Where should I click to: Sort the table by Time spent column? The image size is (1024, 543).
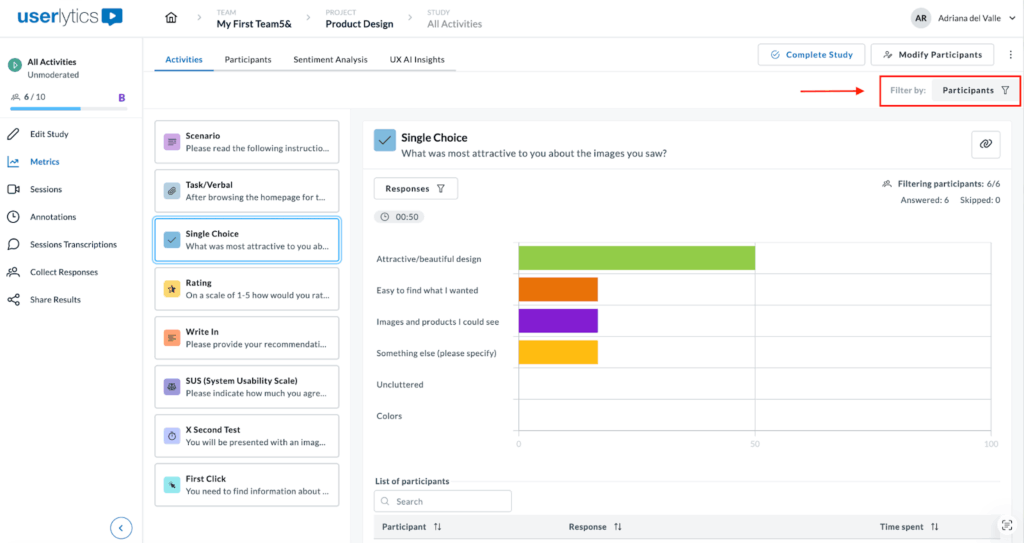coord(934,527)
